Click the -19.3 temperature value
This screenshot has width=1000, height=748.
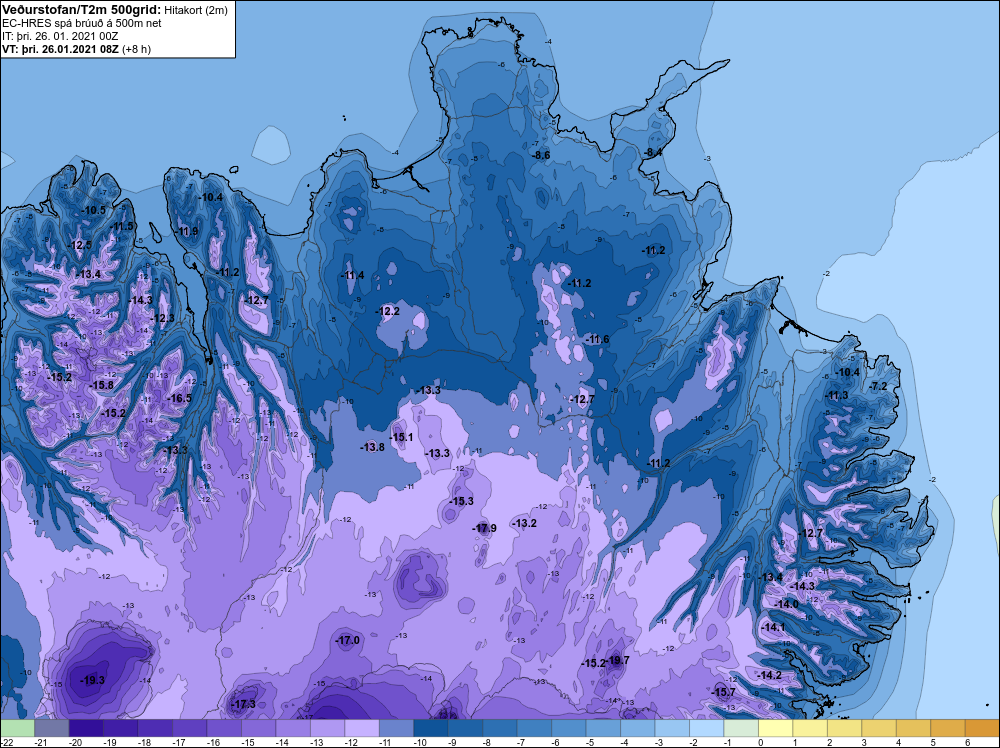point(92,680)
